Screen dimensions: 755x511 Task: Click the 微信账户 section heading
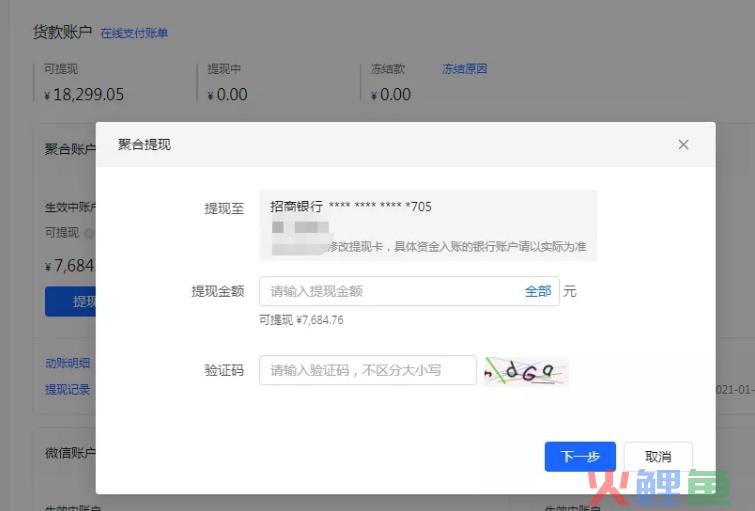(x=70, y=453)
